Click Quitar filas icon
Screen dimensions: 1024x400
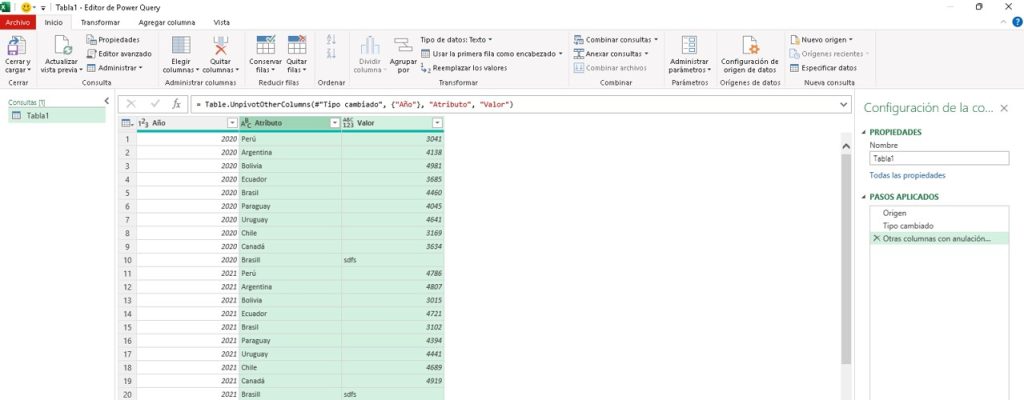tap(297, 44)
